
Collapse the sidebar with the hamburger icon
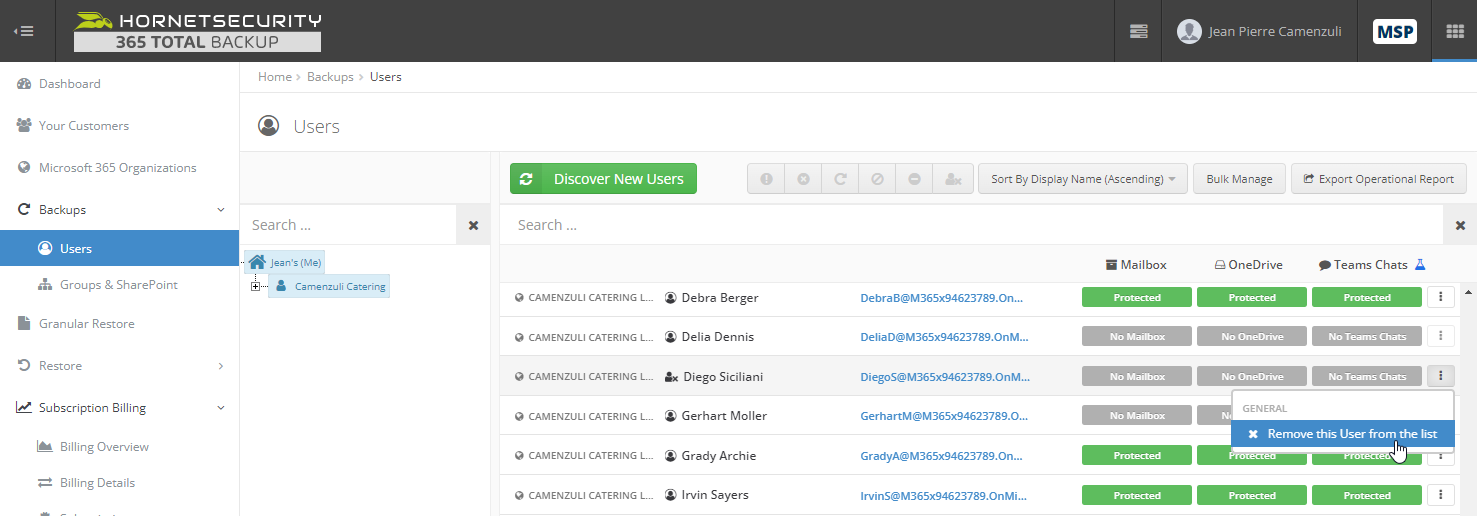point(24,31)
